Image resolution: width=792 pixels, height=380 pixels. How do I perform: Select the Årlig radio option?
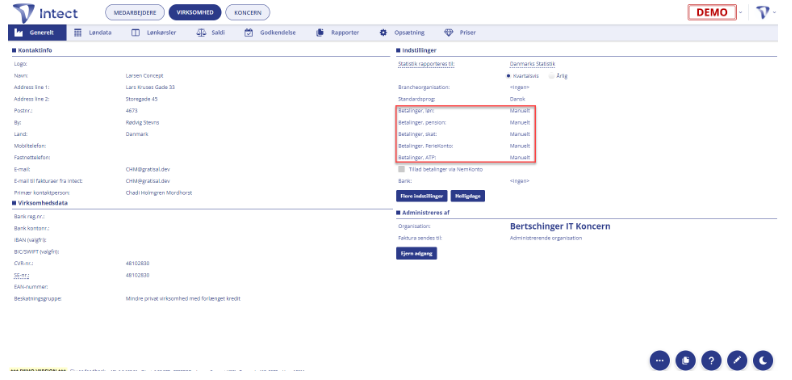(x=558, y=76)
